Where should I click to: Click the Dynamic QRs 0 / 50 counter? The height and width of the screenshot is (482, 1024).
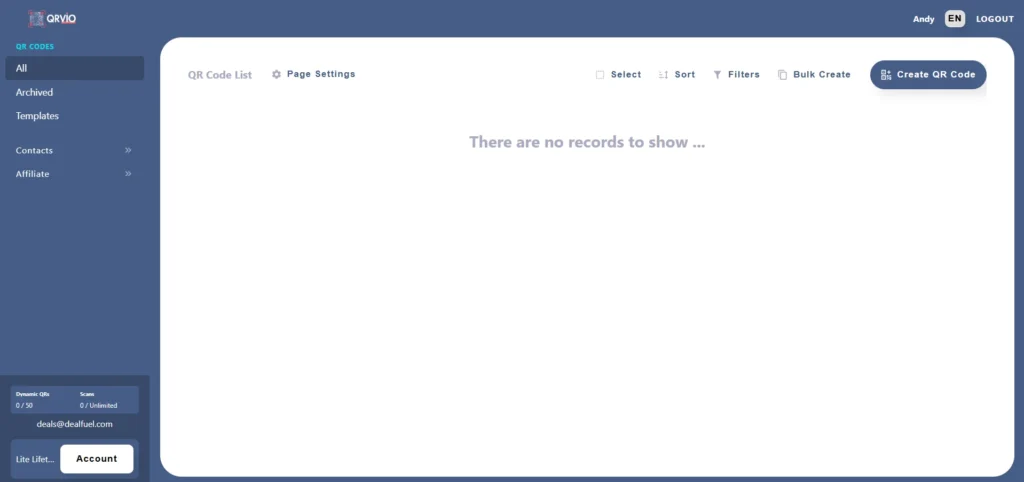click(x=33, y=400)
